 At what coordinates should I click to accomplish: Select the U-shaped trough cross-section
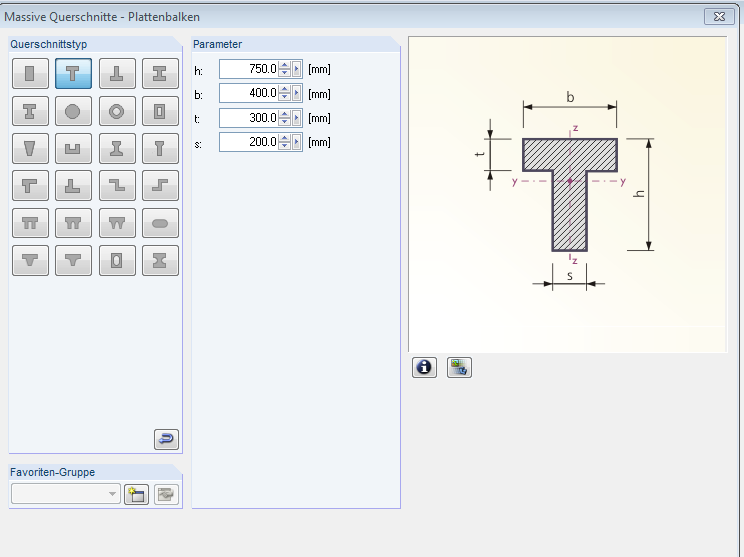coord(73,149)
